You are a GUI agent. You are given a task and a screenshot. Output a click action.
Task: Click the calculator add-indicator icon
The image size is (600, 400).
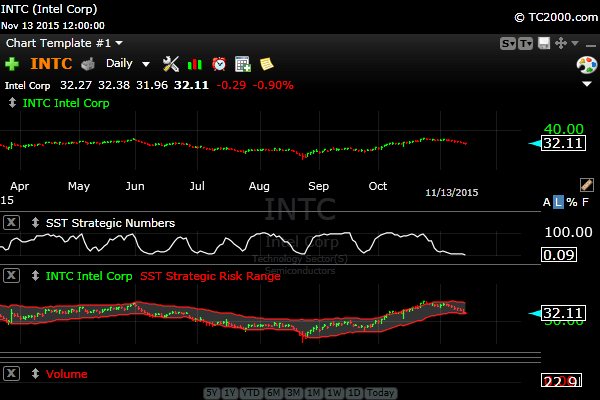point(242,64)
